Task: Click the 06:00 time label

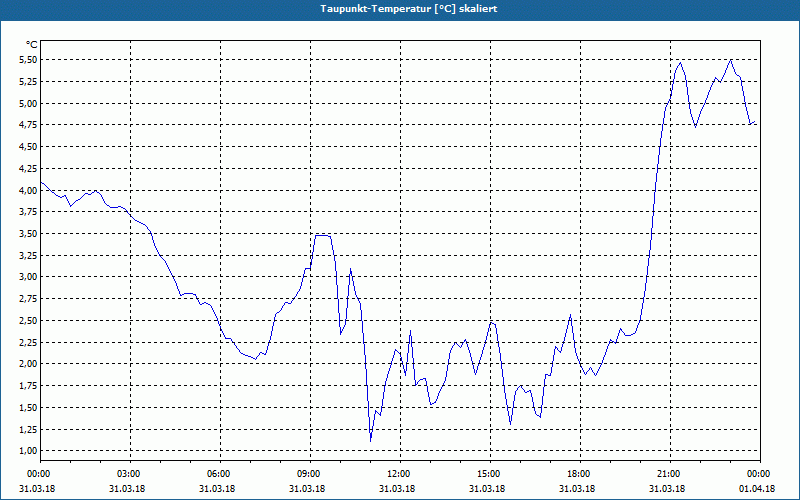Action: coord(220,473)
